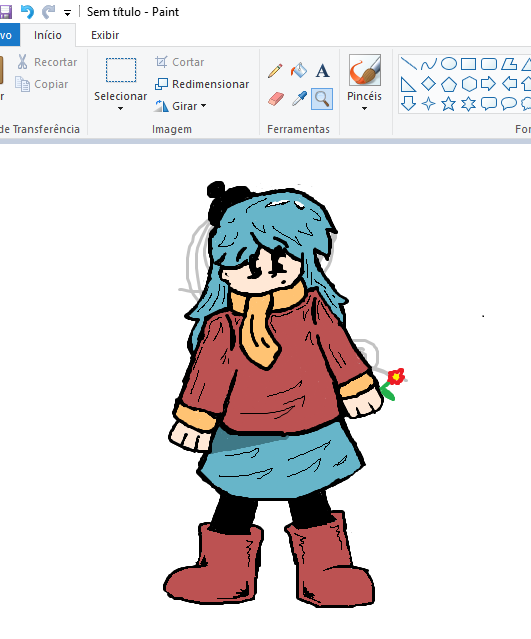Image resolution: width=531 pixels, height=639 pixels.
Task: Click the Save icon in quick access toolbar
Action: click(x=5, y=12)
